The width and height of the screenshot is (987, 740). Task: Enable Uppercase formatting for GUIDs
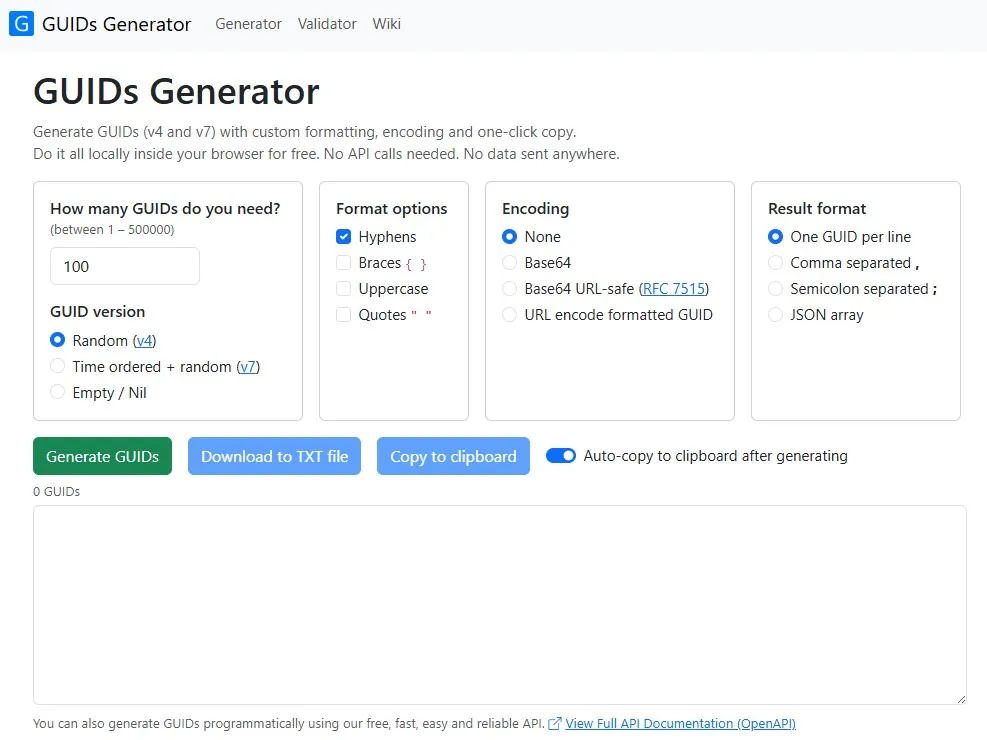click(343, 288)
